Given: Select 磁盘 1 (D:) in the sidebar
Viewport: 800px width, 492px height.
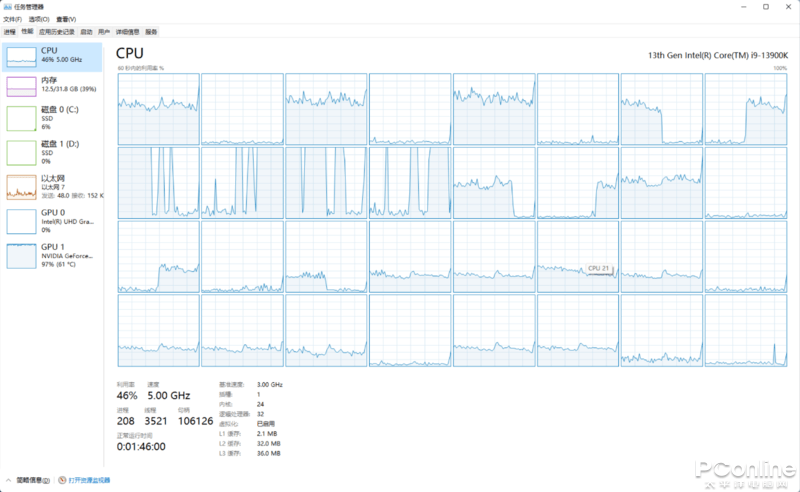Looking at the screenshot, I should click(52, 153).
